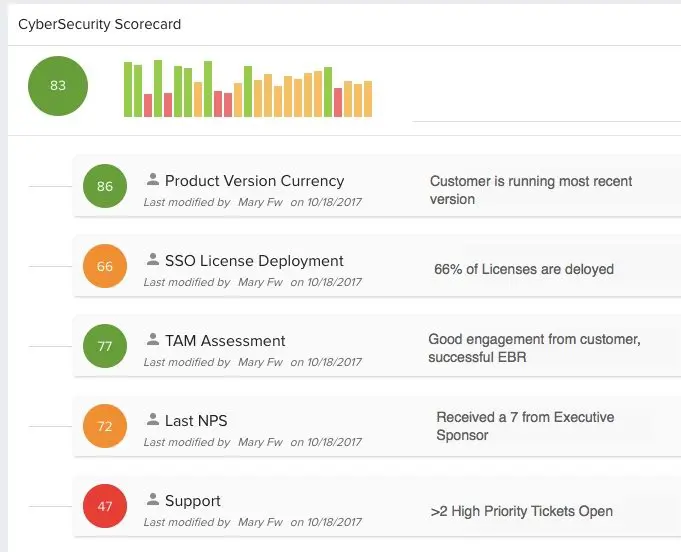The height and width of the screenshot is (552, 681).
Task: Select the Last NPS title
Action: tap(196, 421)
